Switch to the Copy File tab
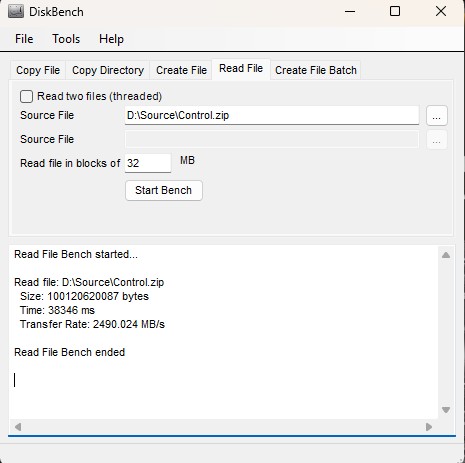 coord(38,70)
